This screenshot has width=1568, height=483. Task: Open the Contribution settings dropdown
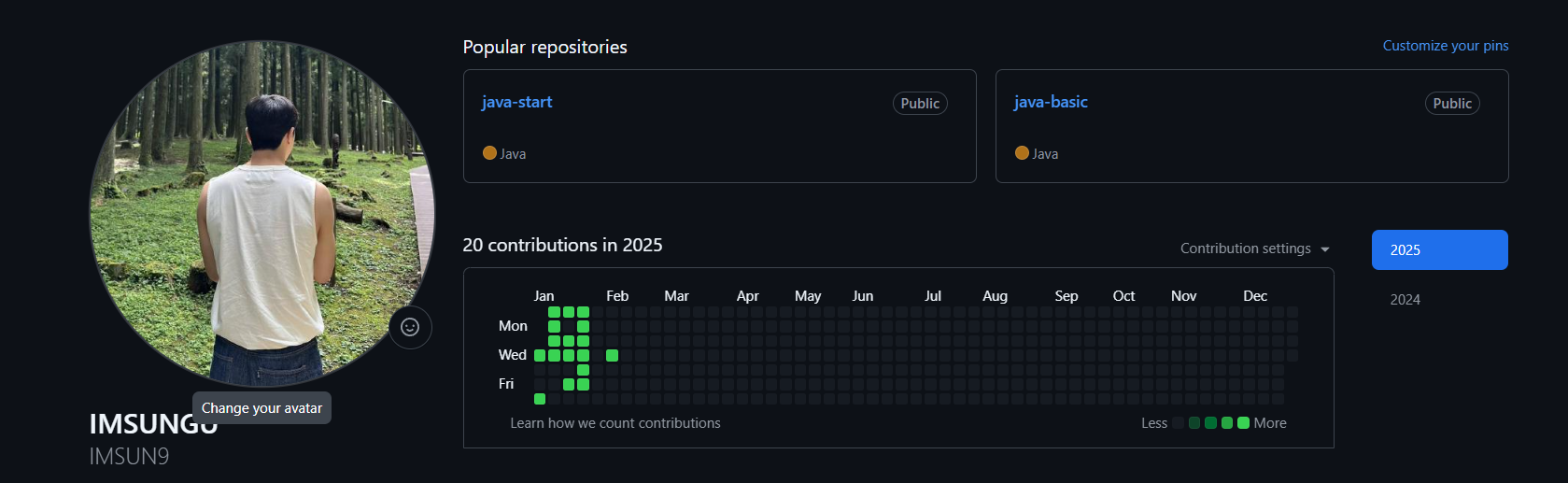[1246, 249]
